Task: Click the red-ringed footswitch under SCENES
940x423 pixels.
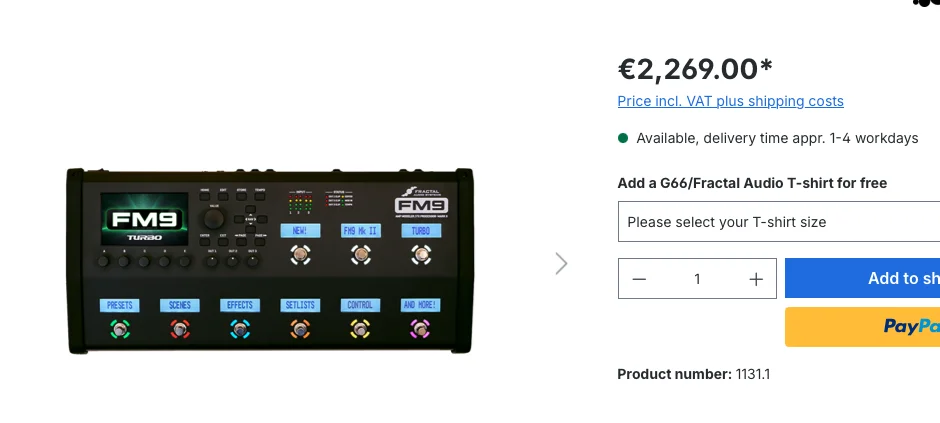Action: pyautogui.click(x=180, y=329)
